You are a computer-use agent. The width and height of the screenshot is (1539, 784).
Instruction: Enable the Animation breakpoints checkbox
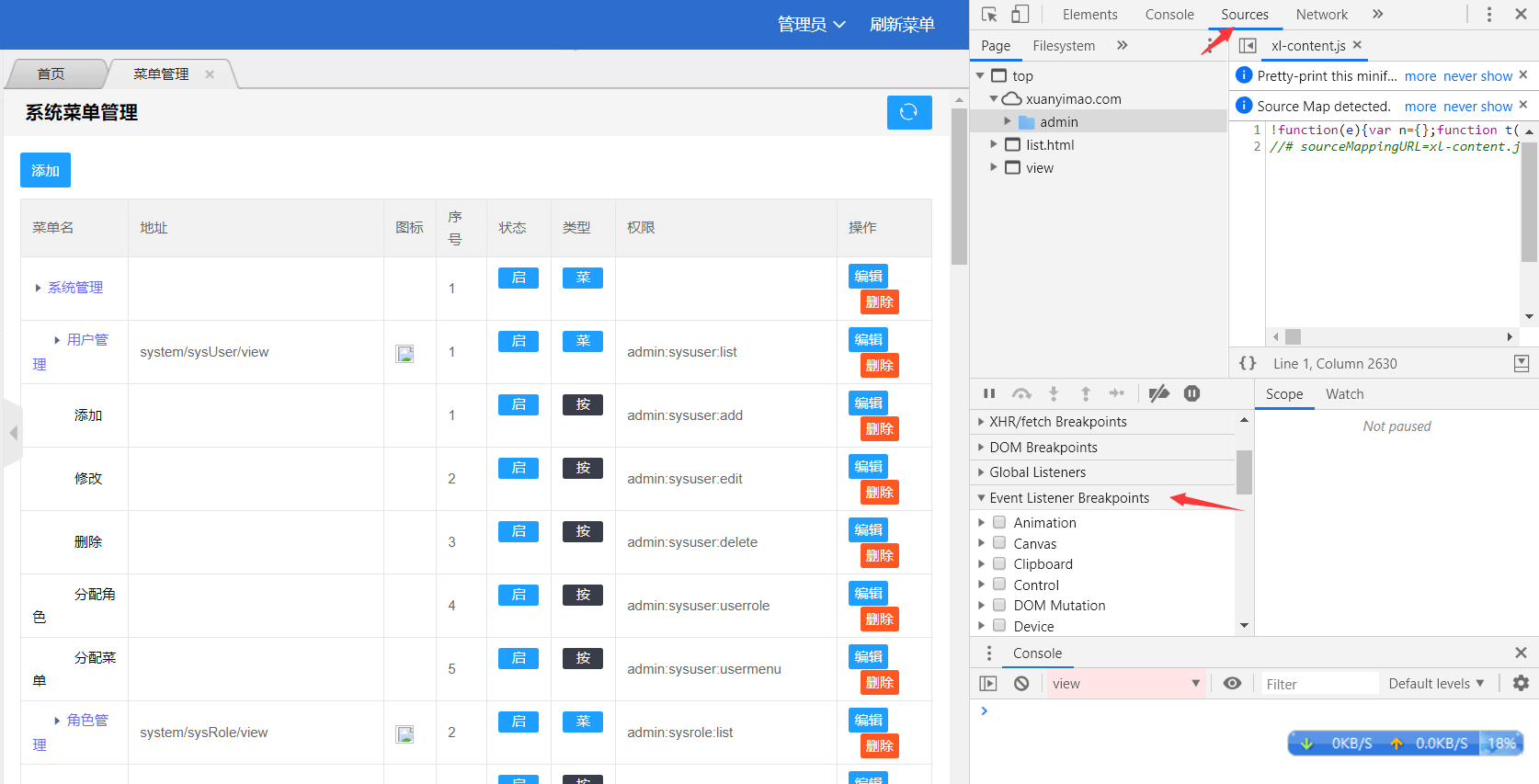[999, 522]
